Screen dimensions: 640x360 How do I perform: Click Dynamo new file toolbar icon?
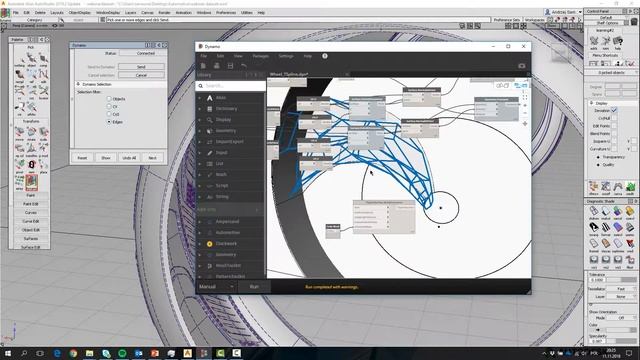point(203,66)
